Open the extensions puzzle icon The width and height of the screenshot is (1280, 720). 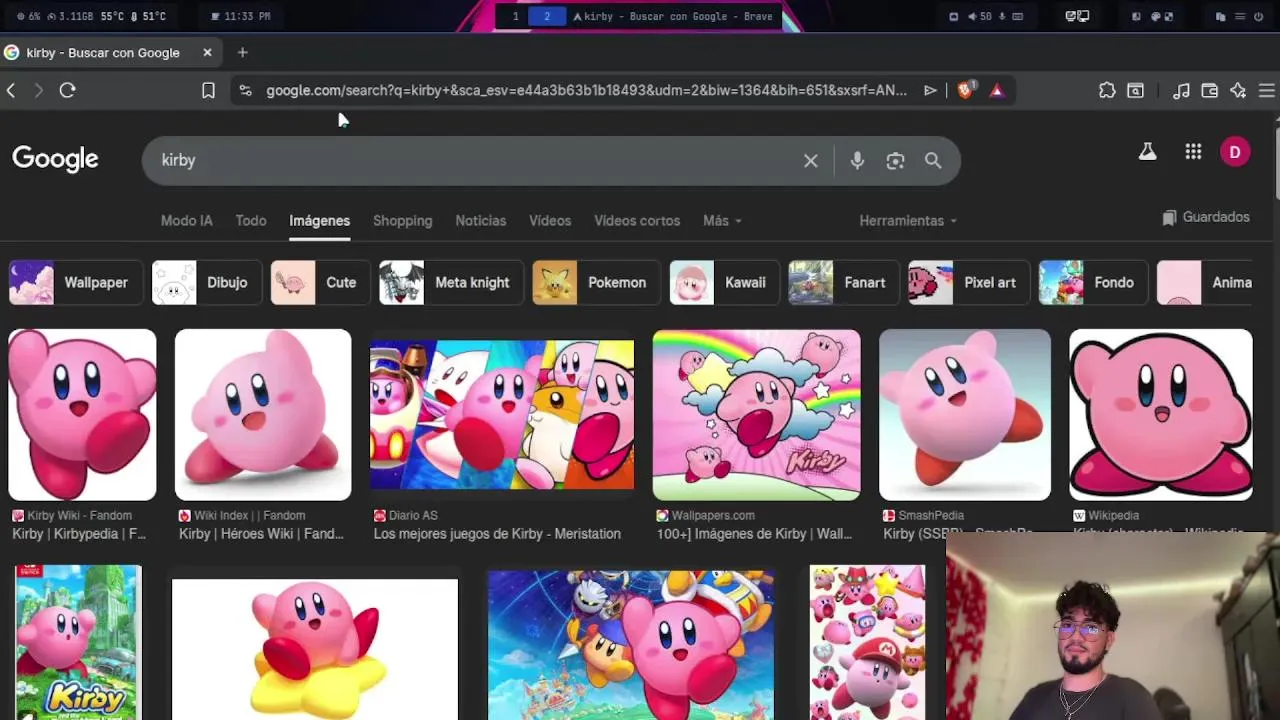coord(1107,91)
